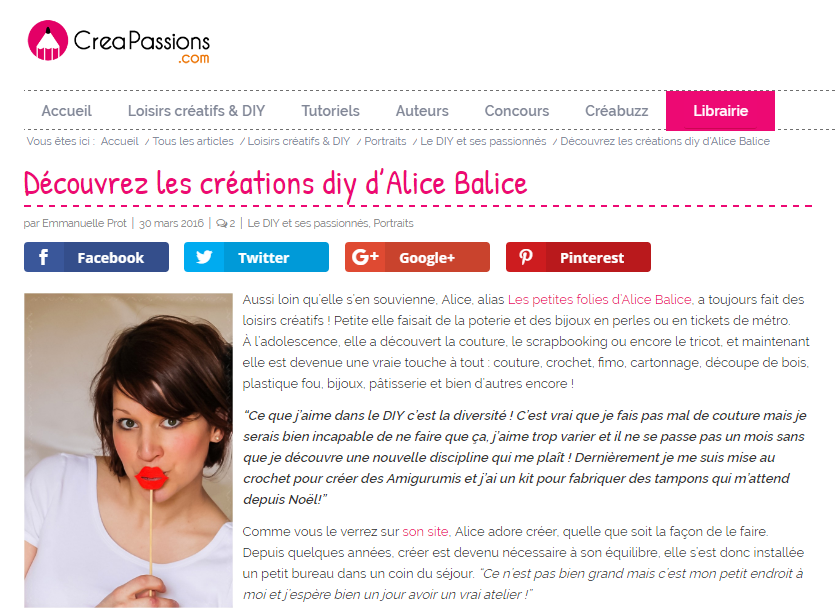This screenshot has height=616, width=835.
Task: Select the Auteurs menu item
Action: click(x=422, y=111)
